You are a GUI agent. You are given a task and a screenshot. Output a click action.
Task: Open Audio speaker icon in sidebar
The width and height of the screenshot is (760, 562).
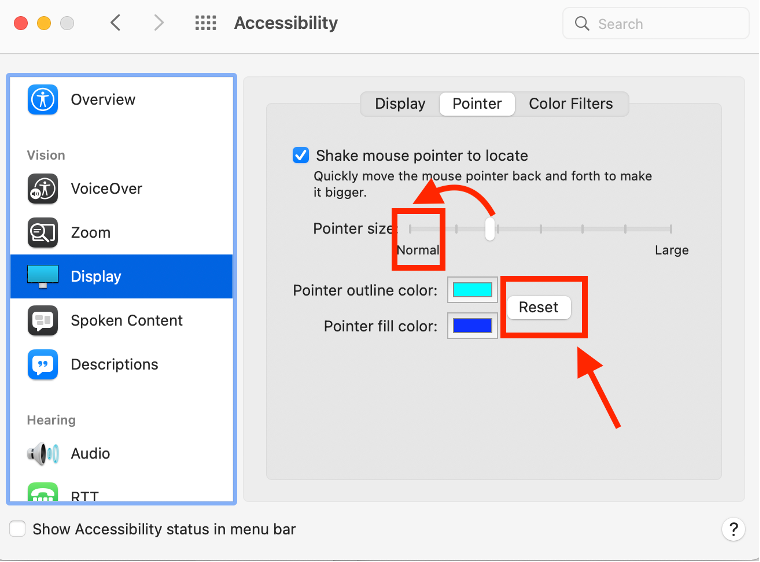pyautogui.click(x=42, y=453)
